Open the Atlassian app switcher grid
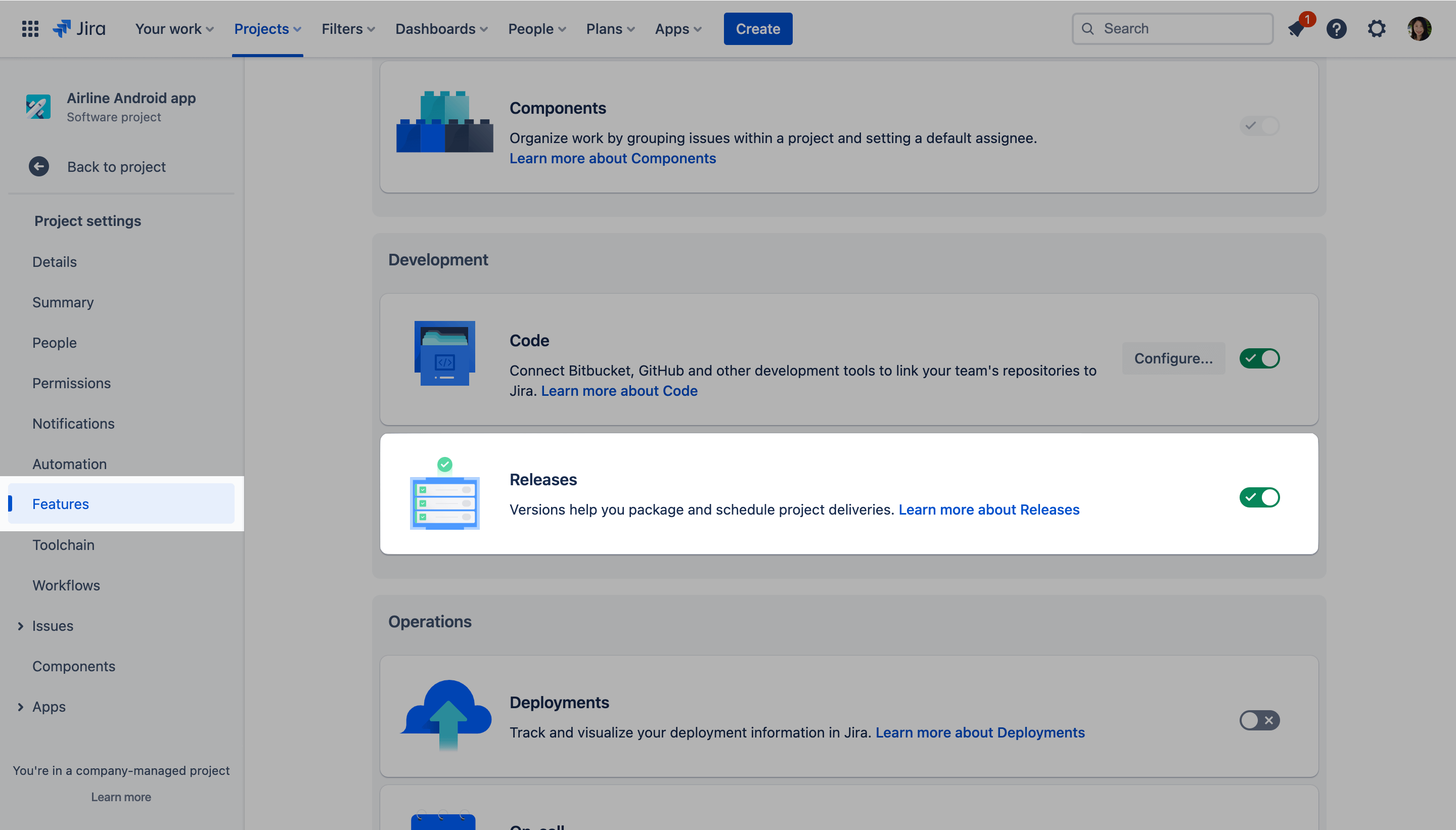The image size is (1456, 830). [x=30, y=28]
